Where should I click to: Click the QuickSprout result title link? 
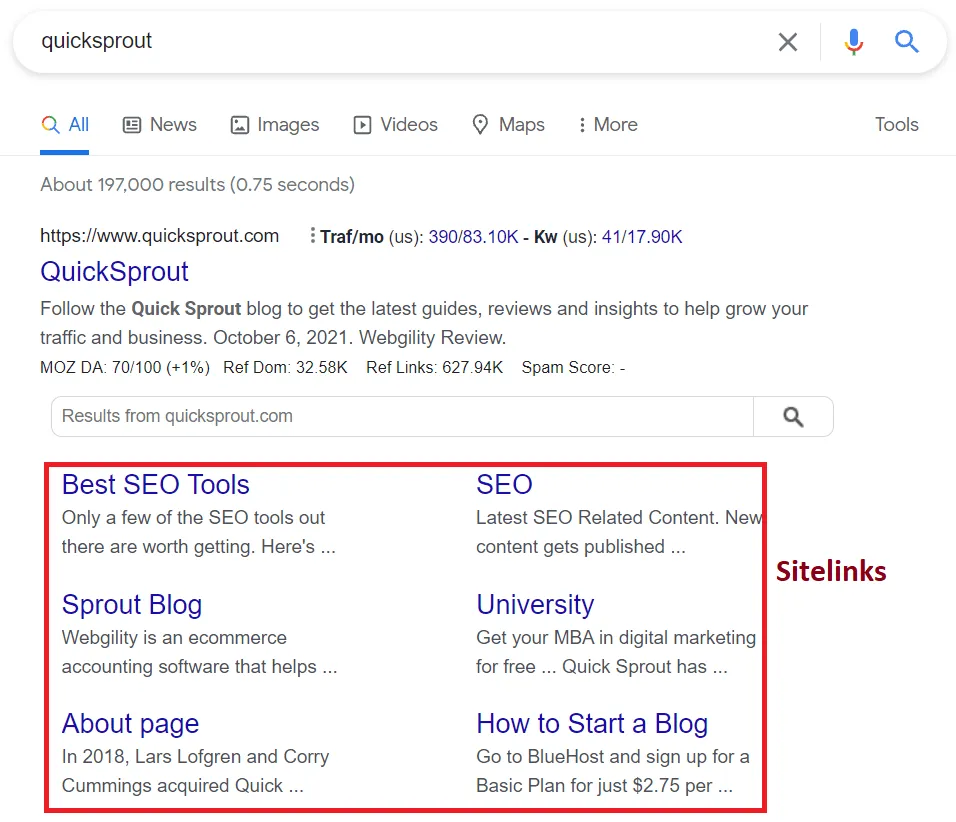pos(114,272)
